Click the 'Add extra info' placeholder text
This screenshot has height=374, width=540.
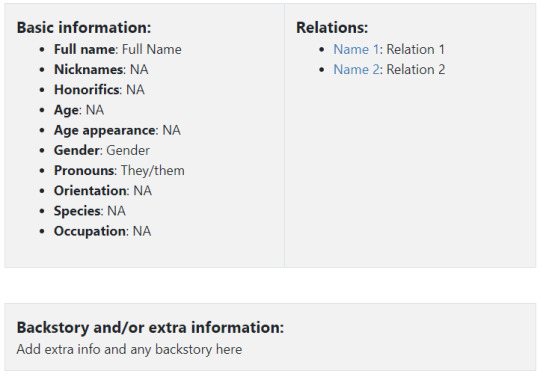[129, 349]
